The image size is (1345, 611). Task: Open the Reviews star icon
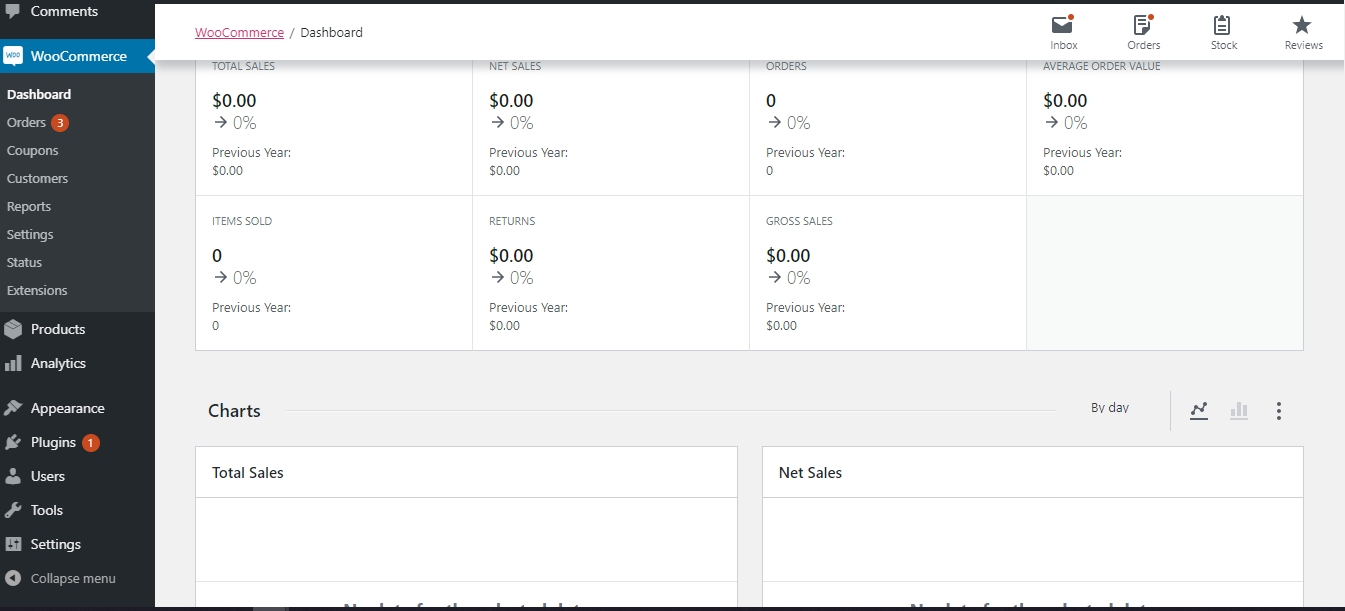[x=1302, y=25]
